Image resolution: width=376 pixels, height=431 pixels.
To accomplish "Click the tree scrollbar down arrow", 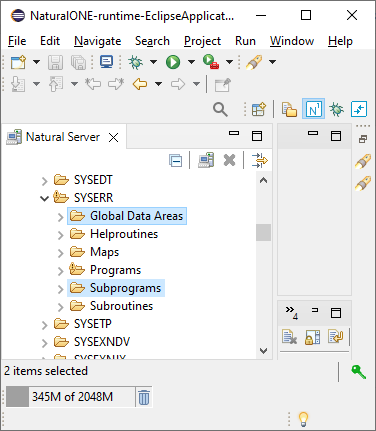I will [263, 351].
